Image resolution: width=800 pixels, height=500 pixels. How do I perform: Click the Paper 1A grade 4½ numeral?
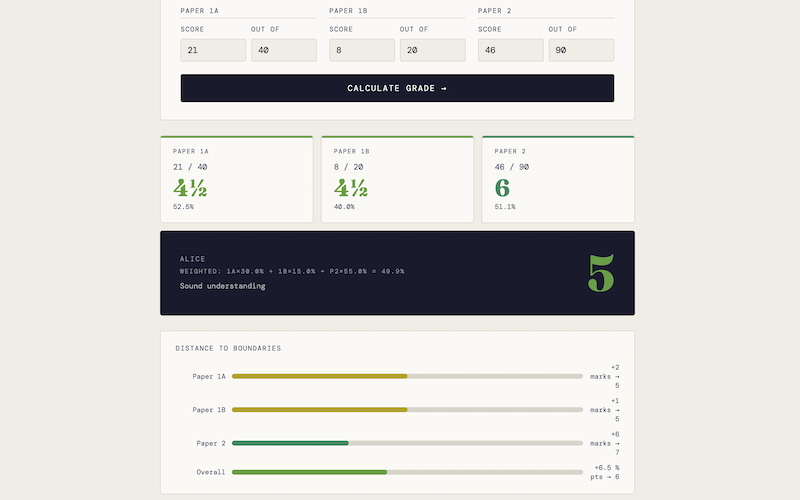point(190,188)
